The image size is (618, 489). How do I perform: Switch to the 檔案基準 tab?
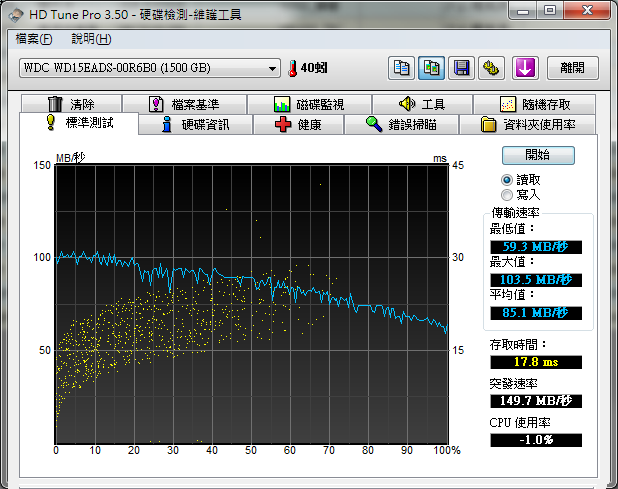click(x=184, y=104)
